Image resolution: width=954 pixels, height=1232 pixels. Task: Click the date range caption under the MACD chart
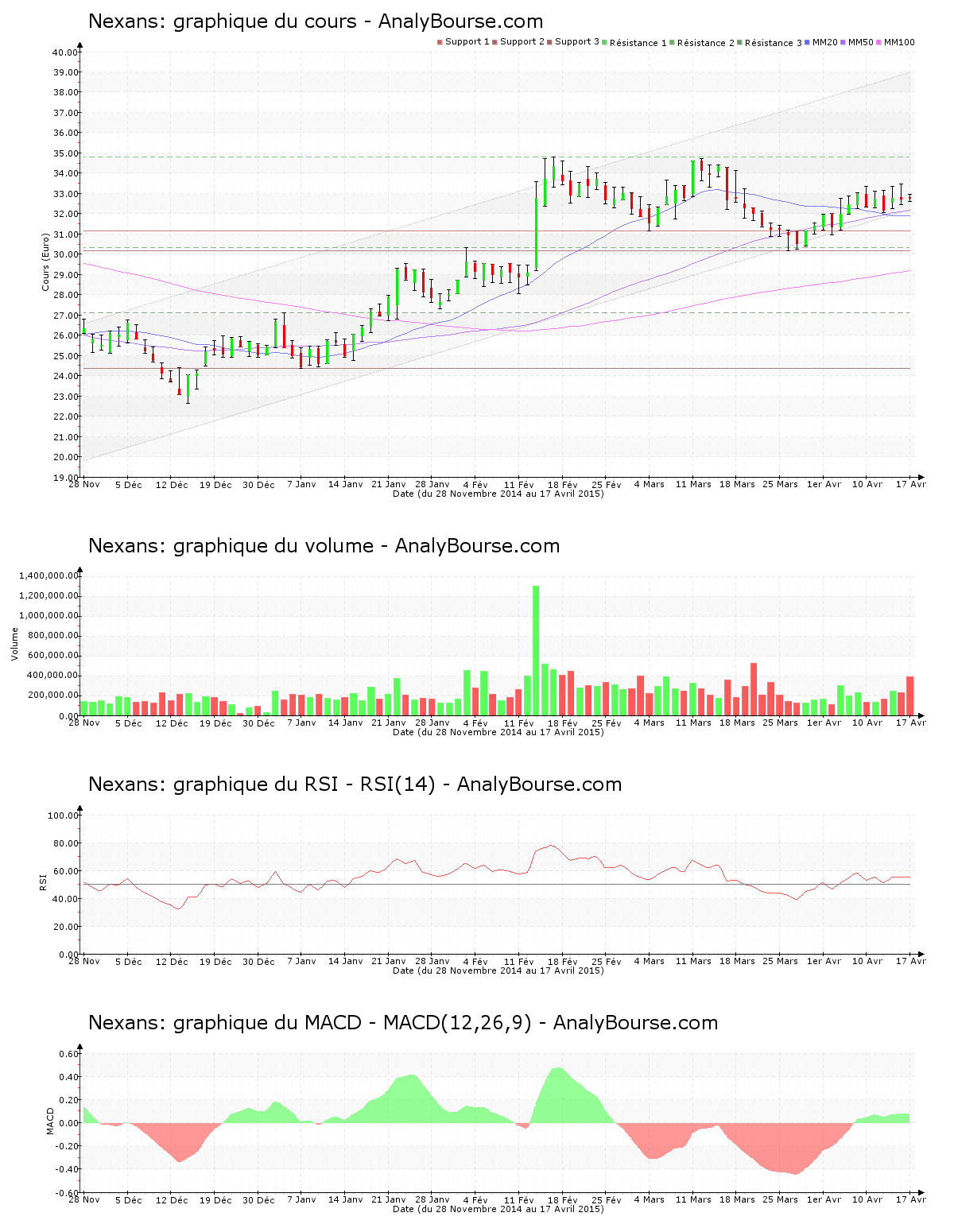(x=498, y=1209)
